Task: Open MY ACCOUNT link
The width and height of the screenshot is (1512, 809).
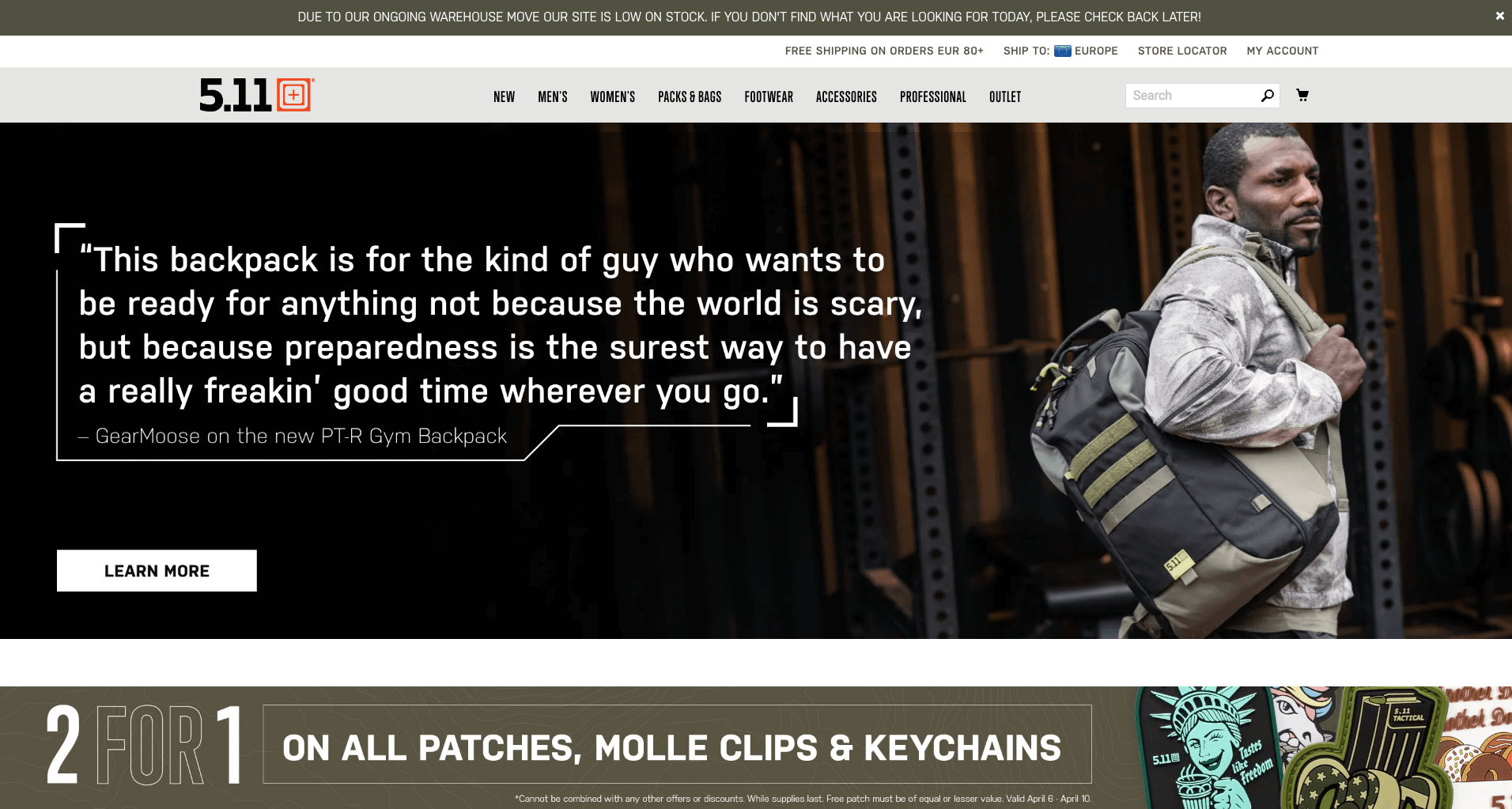Action: 1283,51
